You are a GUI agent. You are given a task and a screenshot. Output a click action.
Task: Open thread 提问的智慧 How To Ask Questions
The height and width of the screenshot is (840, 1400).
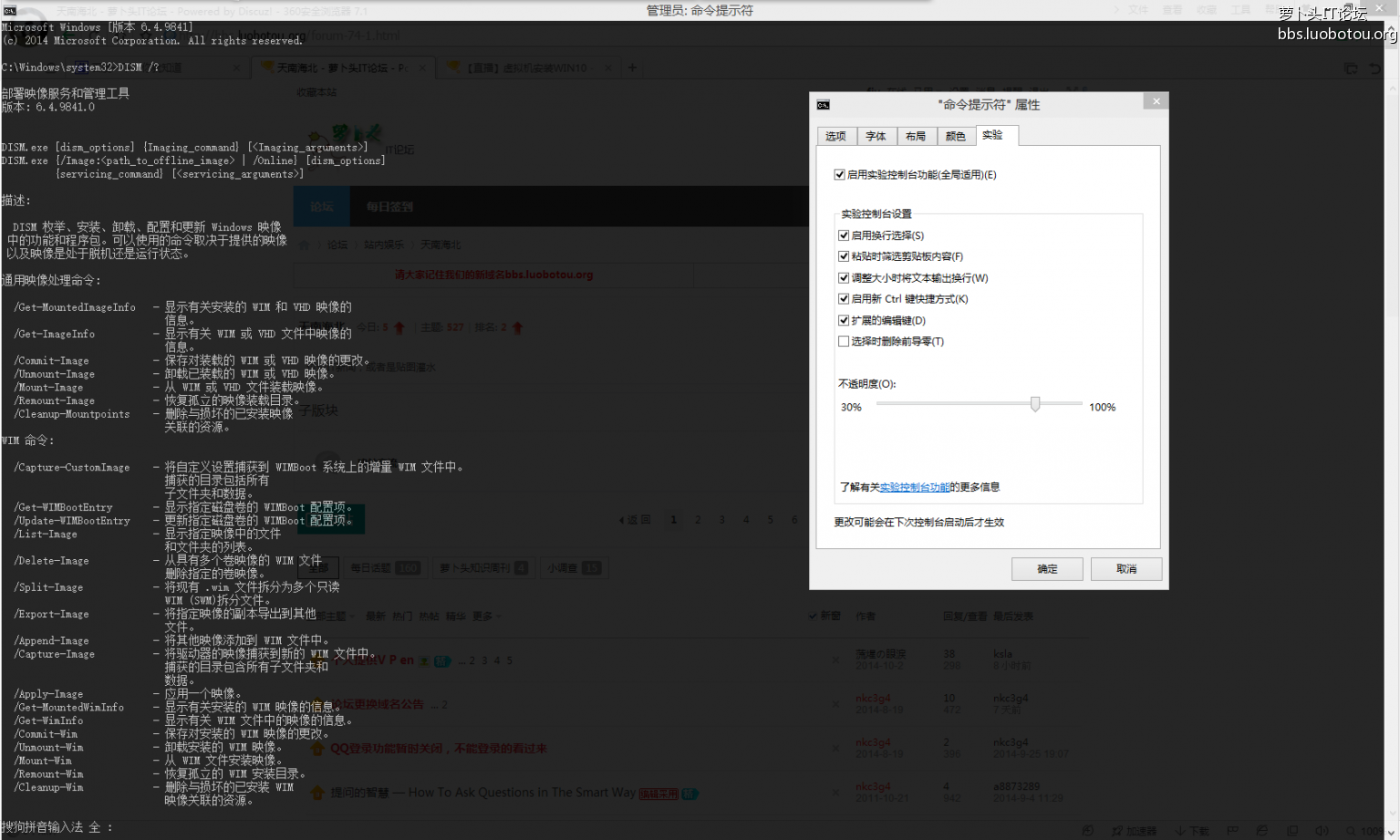coord(482,793)
